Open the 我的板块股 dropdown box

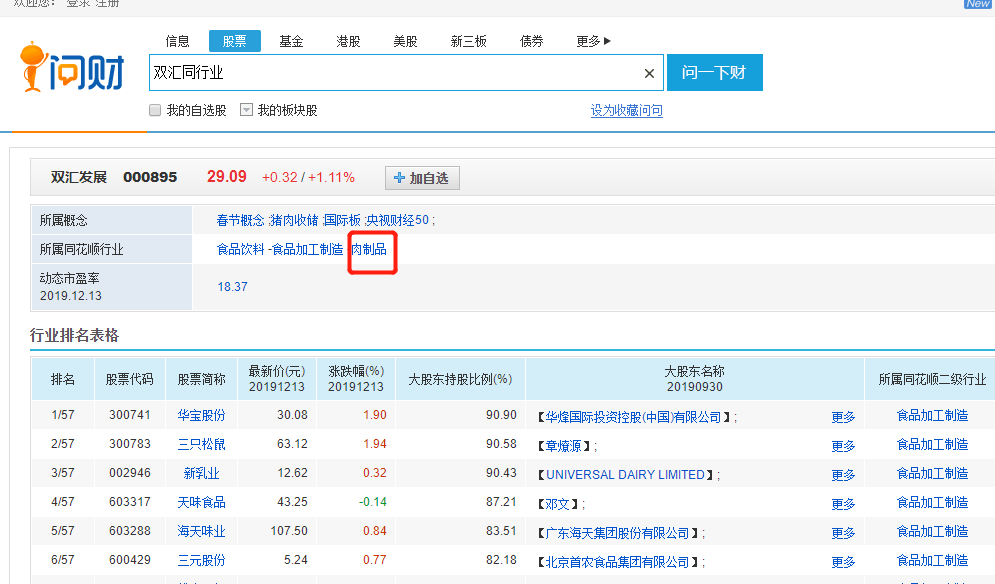[x=246, y=110]
